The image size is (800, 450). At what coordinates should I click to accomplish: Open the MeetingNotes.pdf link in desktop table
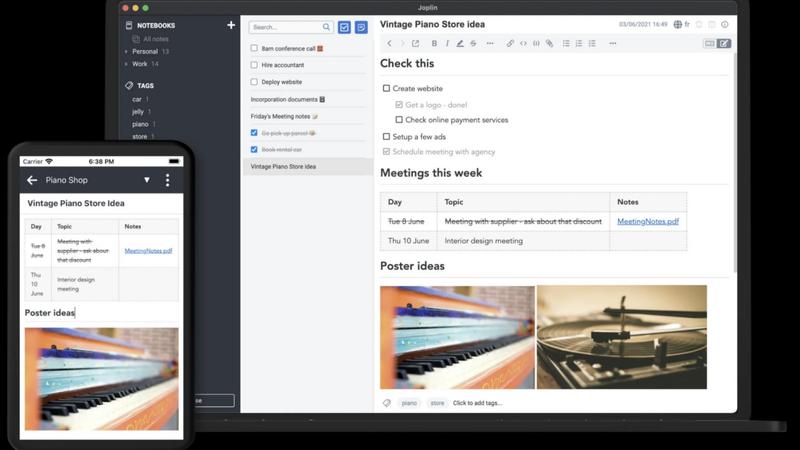point(648,221)
